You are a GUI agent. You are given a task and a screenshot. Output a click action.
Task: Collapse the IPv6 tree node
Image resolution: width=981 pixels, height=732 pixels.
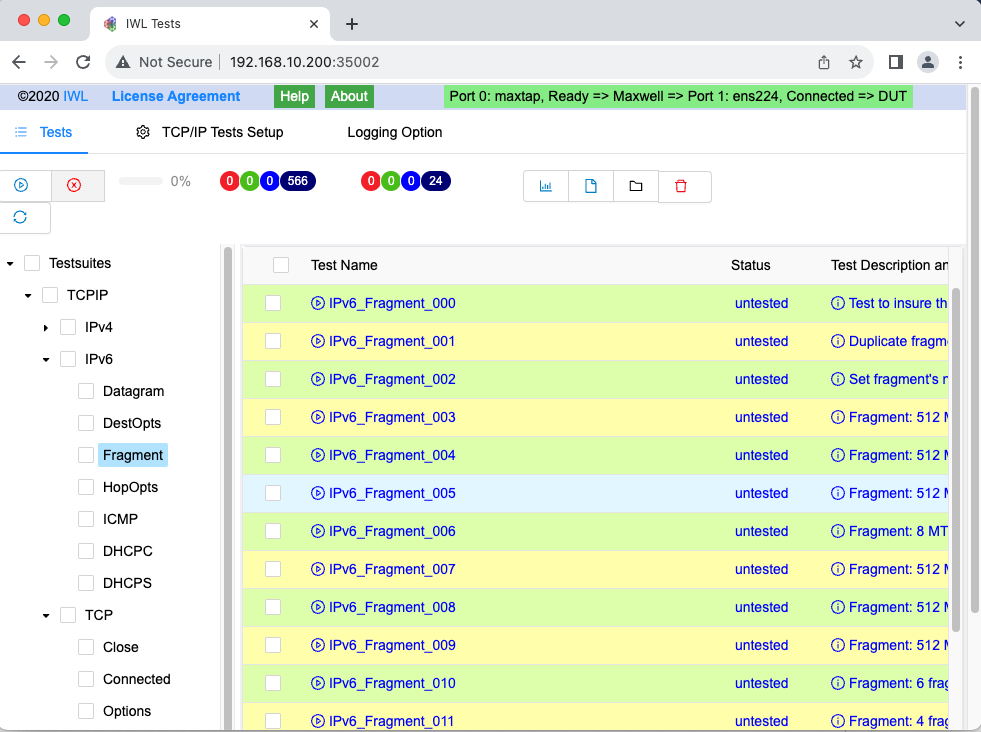point(44,358)
